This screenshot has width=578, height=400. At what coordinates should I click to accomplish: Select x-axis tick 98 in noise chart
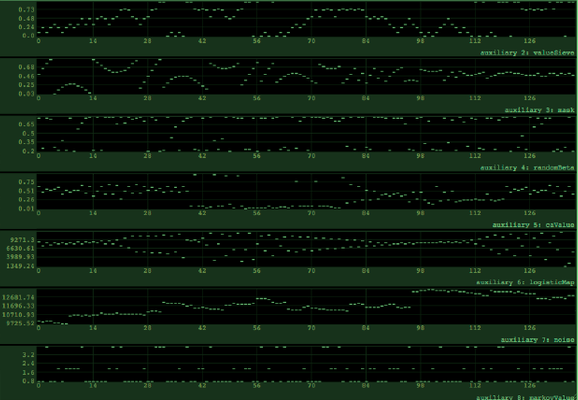[x=420, y=328]
